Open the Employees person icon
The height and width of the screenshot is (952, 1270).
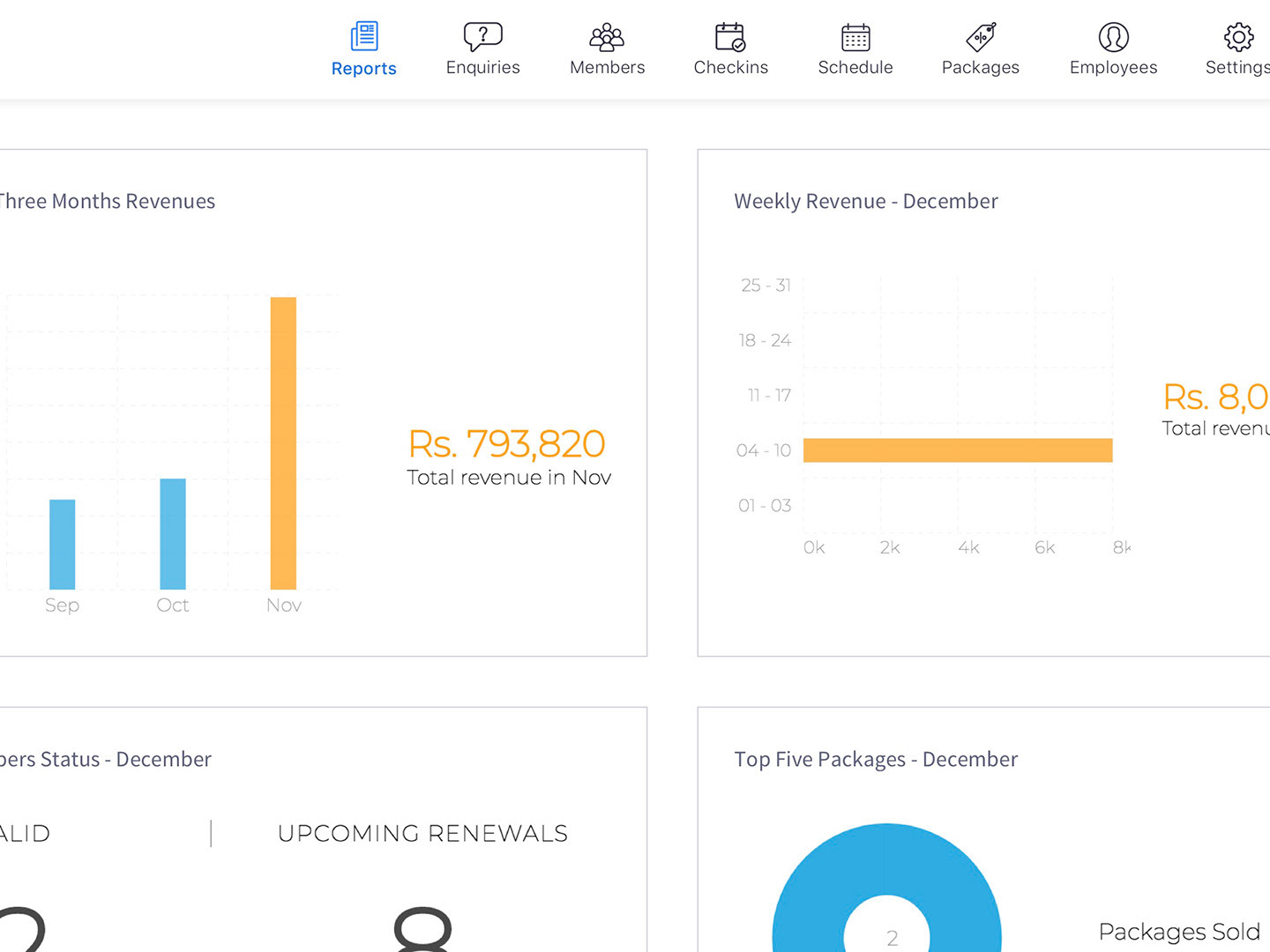pyautogui.click(x=1114, y=36)
